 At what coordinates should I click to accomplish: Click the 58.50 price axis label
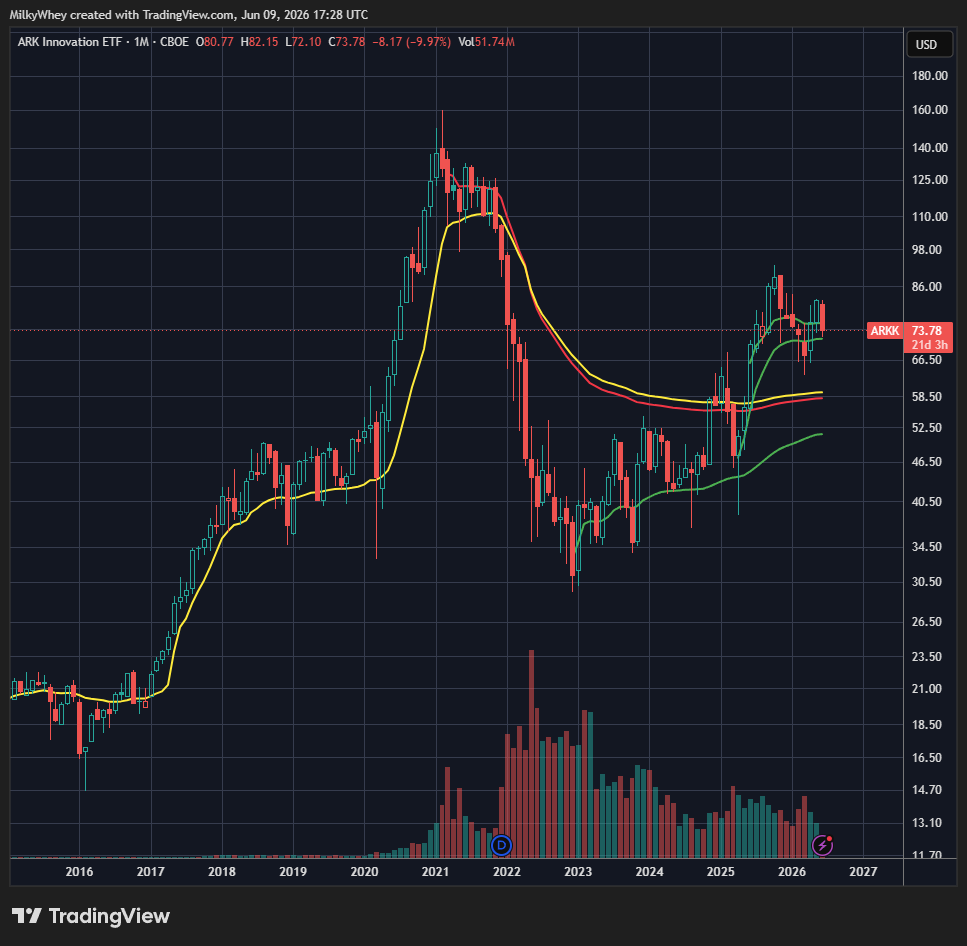927,397
